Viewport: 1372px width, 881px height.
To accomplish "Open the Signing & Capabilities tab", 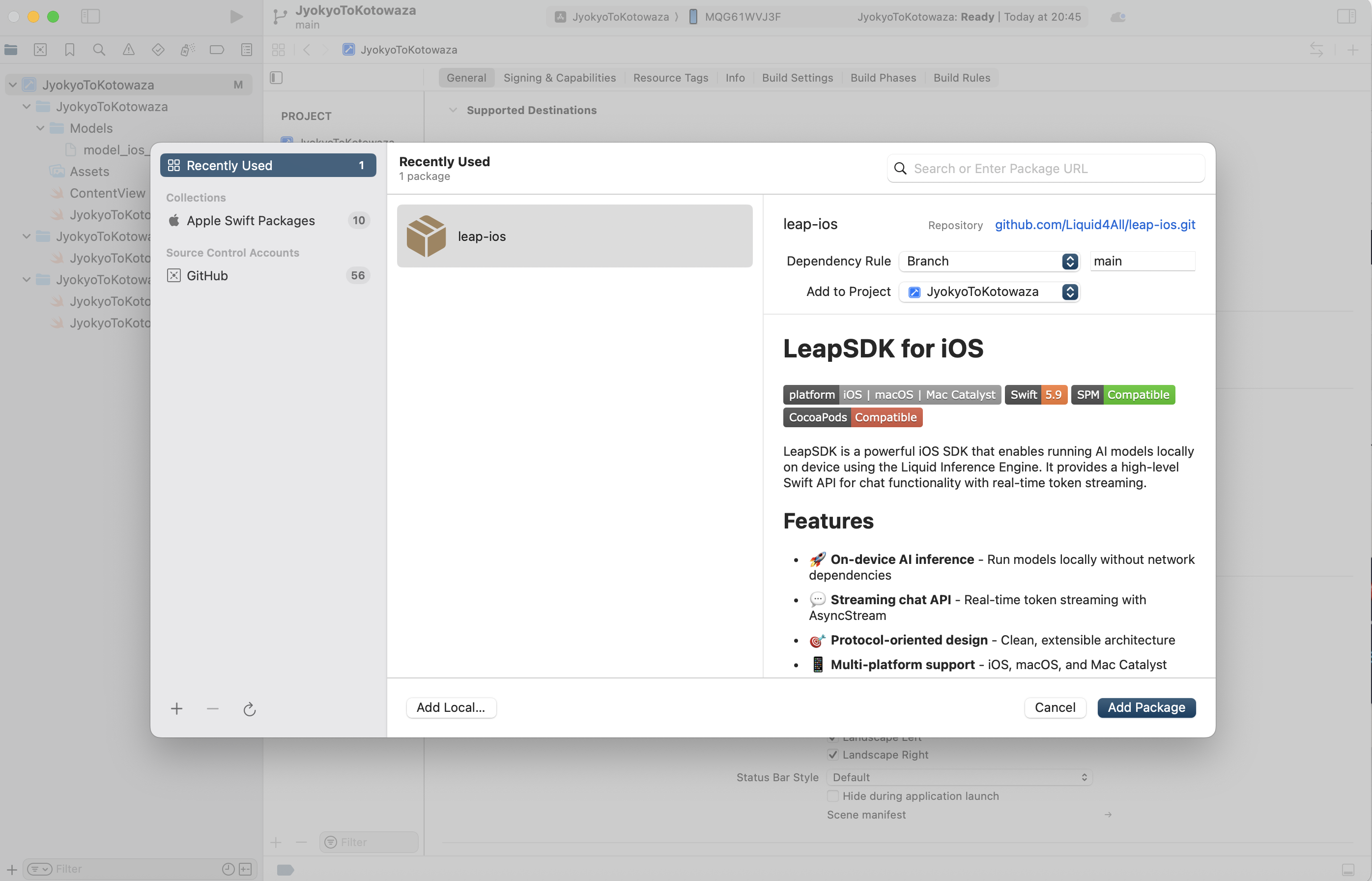I will [559, 78].
